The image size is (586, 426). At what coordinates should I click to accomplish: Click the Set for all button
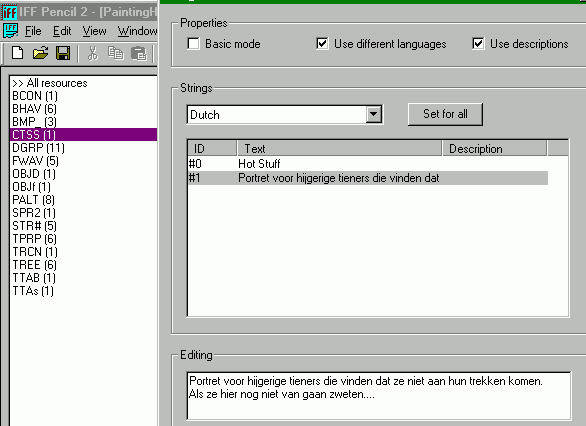(445, 114)
